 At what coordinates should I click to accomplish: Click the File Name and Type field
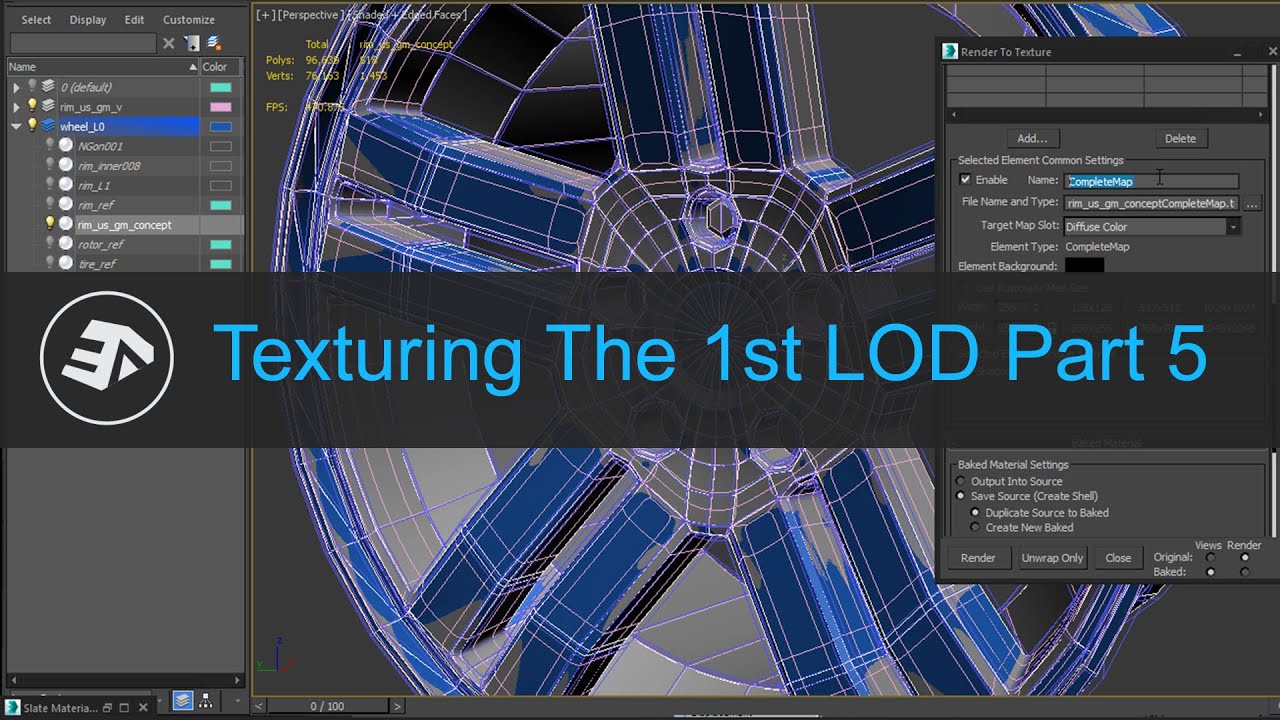tap(1152, 203)
